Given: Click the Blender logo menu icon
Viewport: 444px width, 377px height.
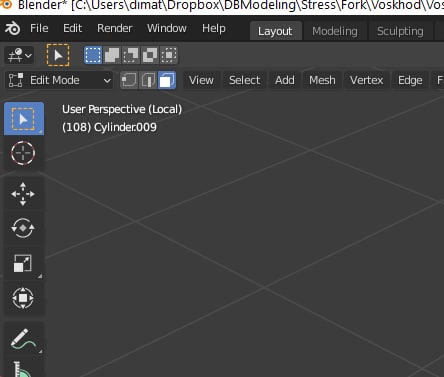Looking at the screenshot, I should 12,28.
